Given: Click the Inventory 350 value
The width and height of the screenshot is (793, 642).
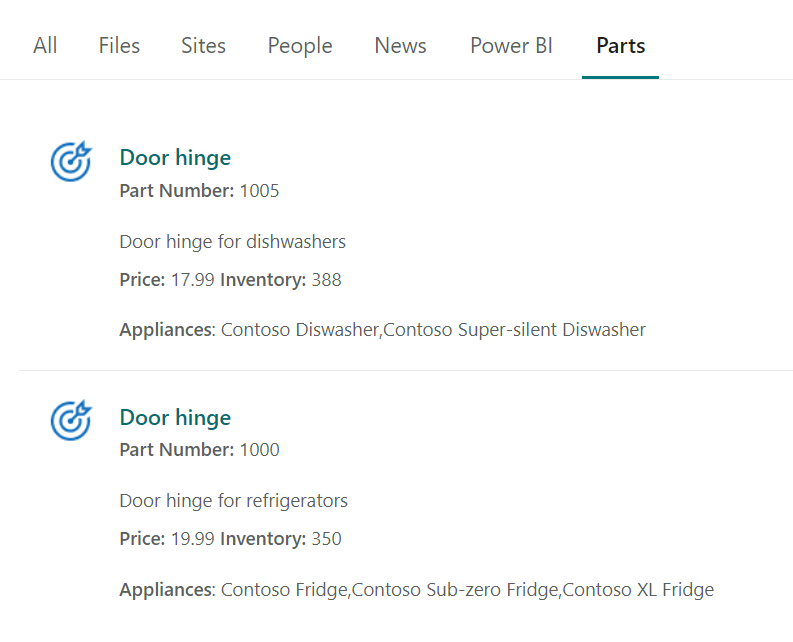Looking at the screenshot, I should point(326,540).
